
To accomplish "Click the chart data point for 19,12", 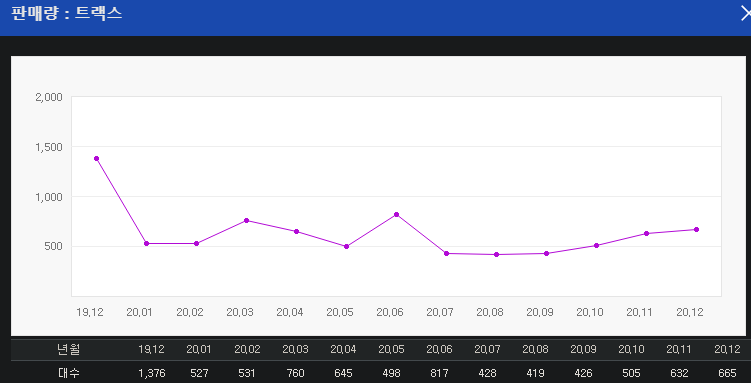I will click(x=96, y=158).
